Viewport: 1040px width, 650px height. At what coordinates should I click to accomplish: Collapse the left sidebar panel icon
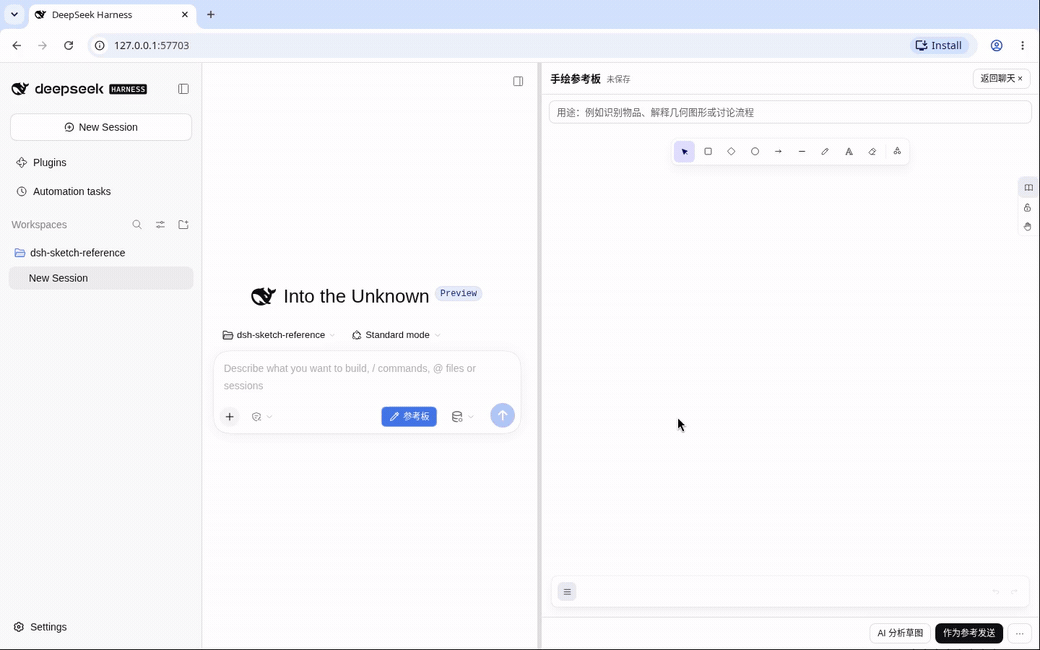click(184, 89)
